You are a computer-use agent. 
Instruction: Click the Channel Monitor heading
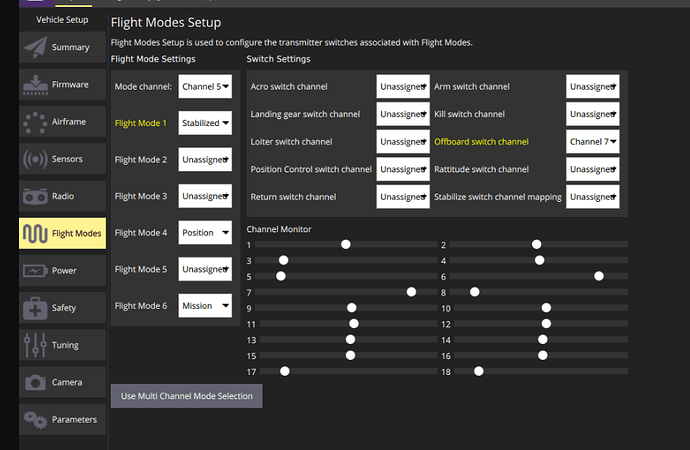(279, 229)
